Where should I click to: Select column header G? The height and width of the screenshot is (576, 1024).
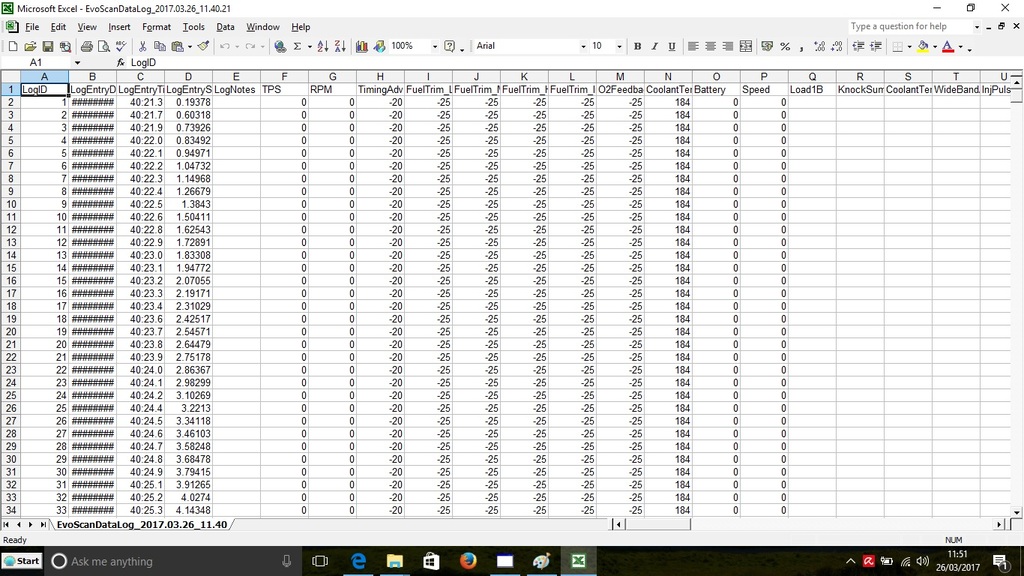pos(332,76)
